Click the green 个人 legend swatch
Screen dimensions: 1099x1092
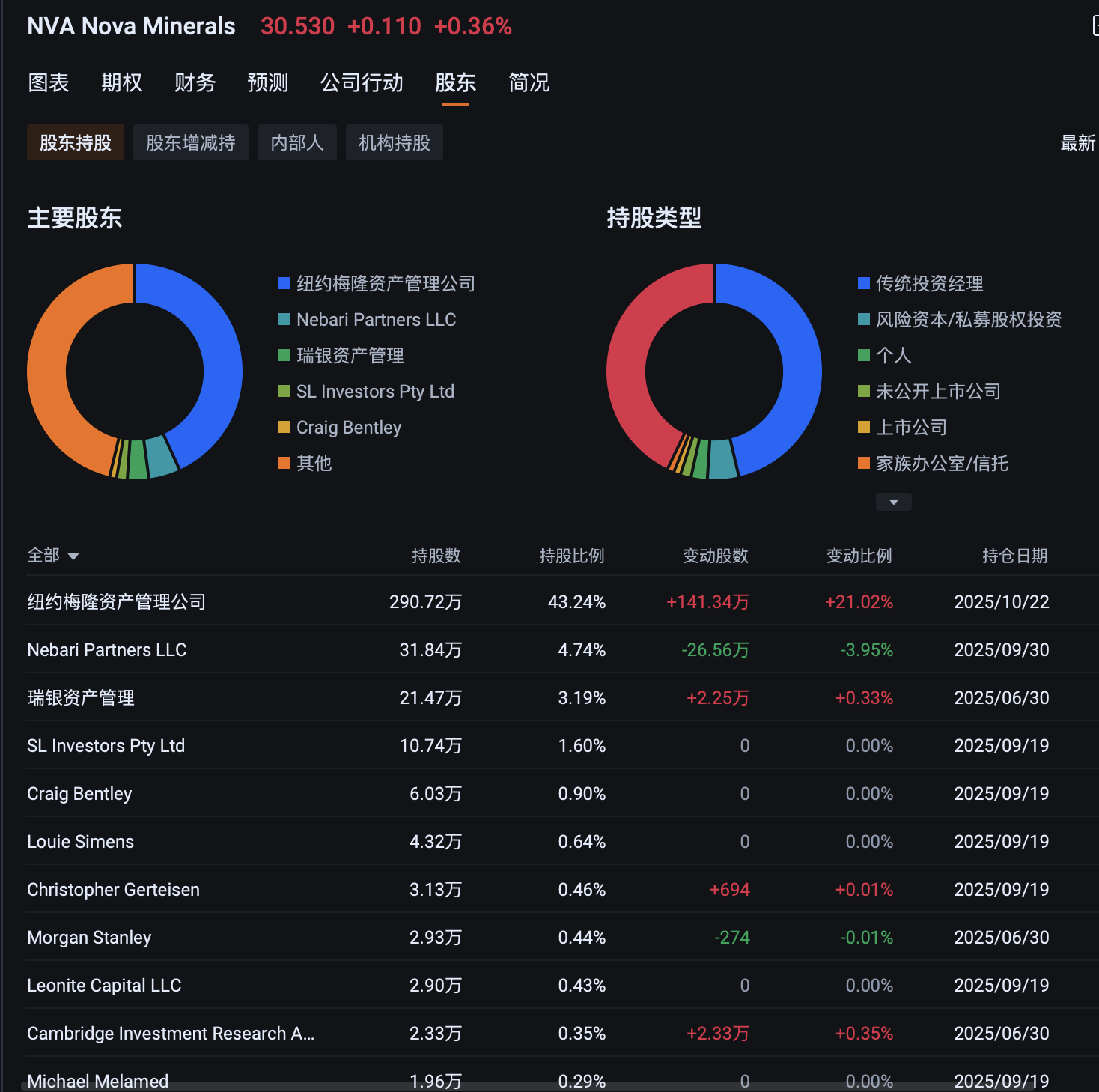coord(864,355)
